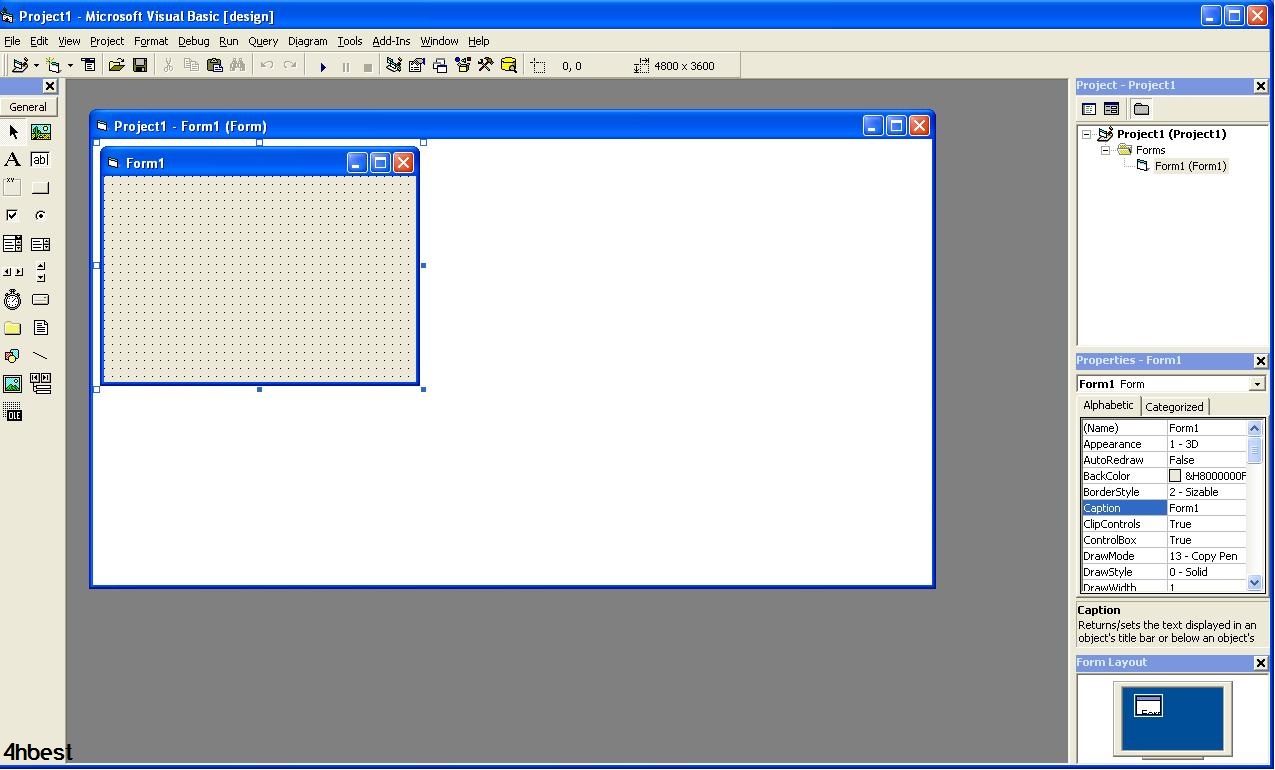Select the OLE container tool

[x=13, y=412]
